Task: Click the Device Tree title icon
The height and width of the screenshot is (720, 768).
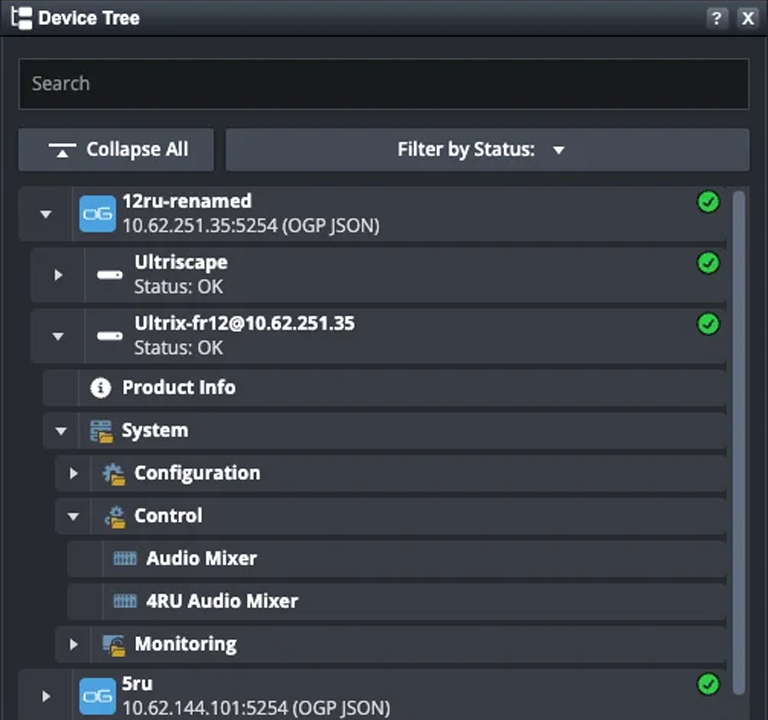Action: [x=22, y=18]
